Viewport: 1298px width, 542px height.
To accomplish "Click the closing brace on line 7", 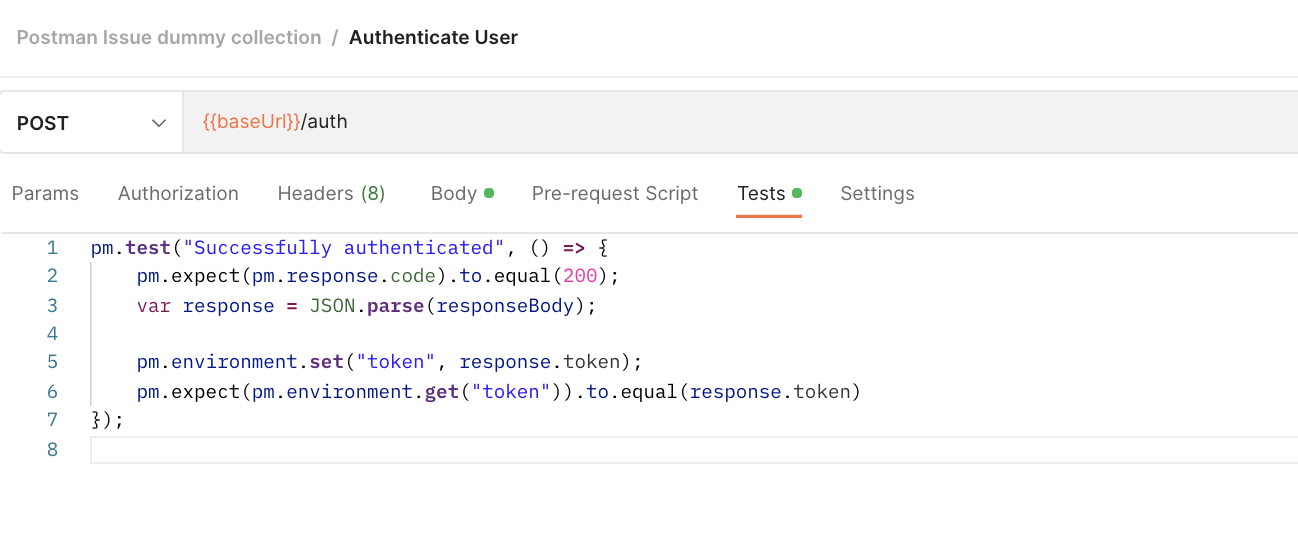I will coord(98,421).
